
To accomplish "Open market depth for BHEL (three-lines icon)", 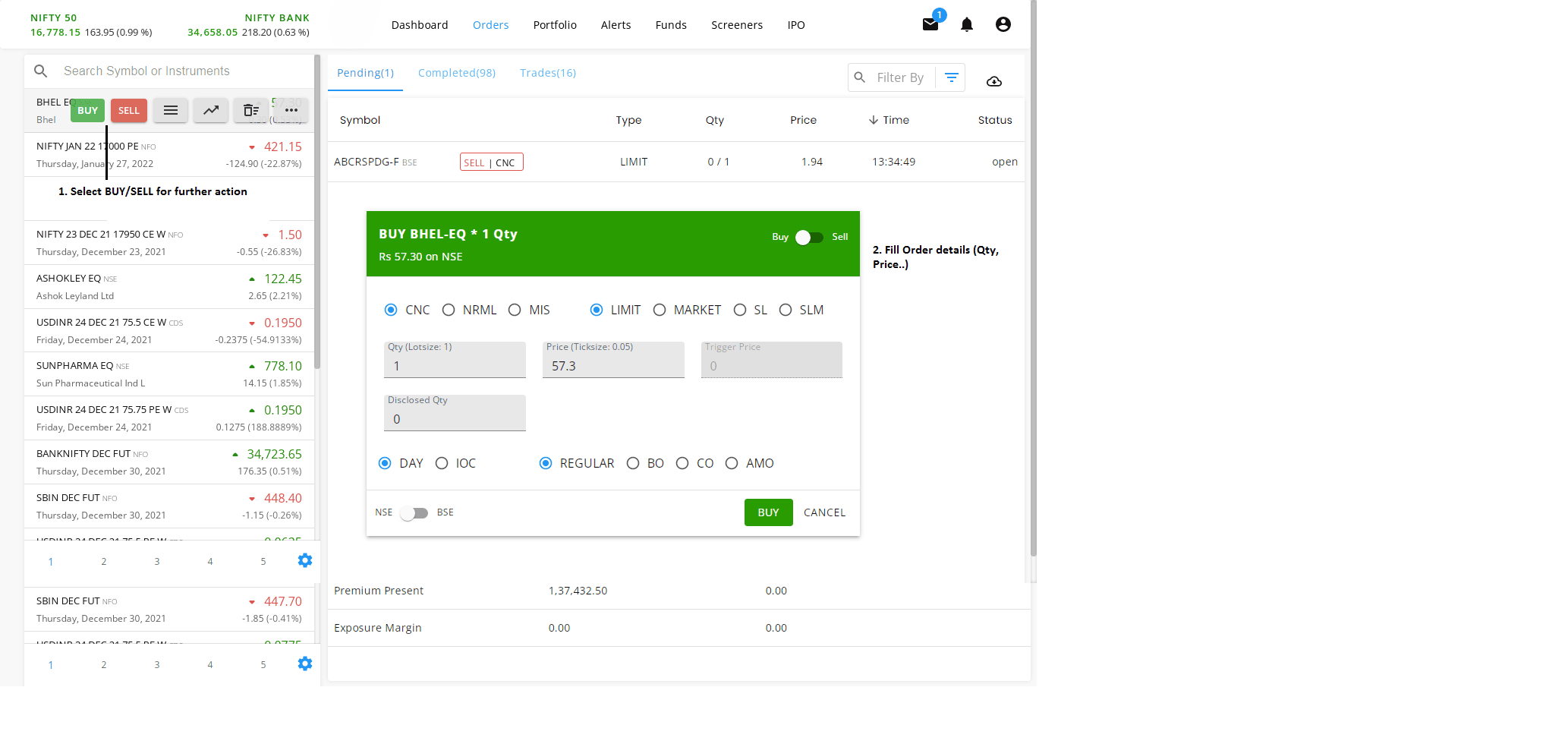I will click(171, 111).
